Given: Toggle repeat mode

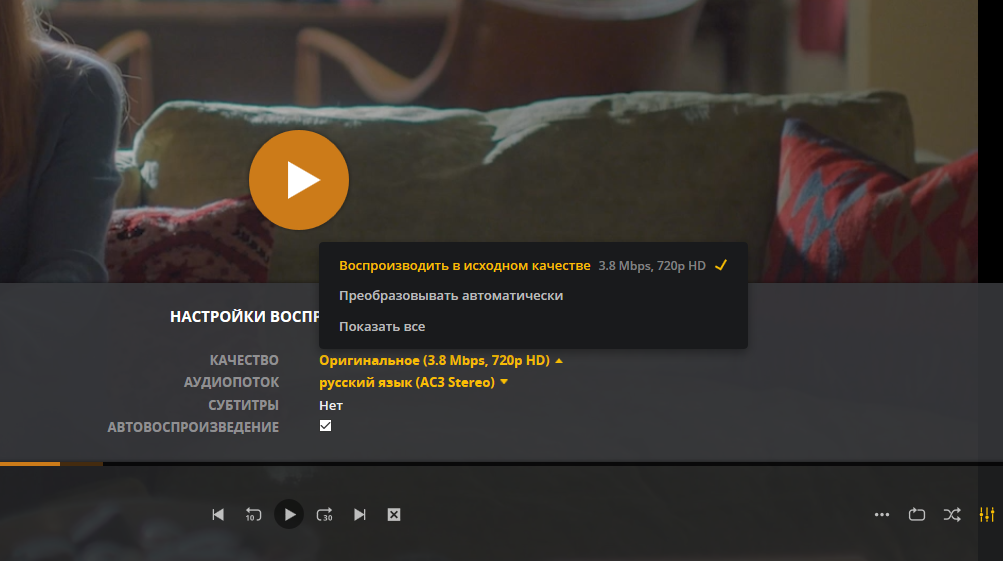Looking at the screenshot, I should pyautogui.click(x=917, y=515).
